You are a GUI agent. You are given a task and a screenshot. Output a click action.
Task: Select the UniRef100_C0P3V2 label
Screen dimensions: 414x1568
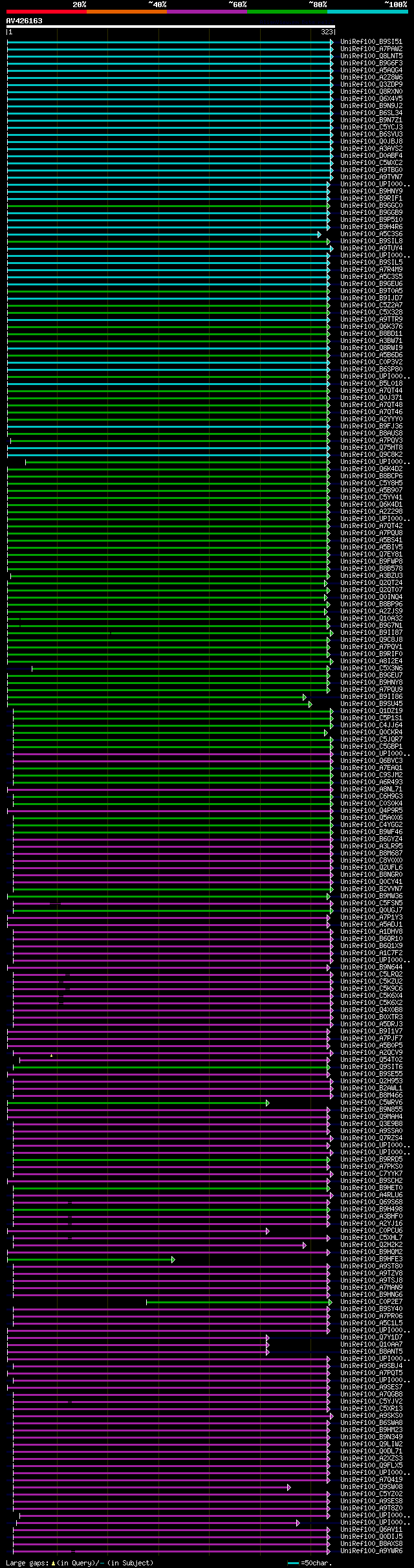pos(371,362)
